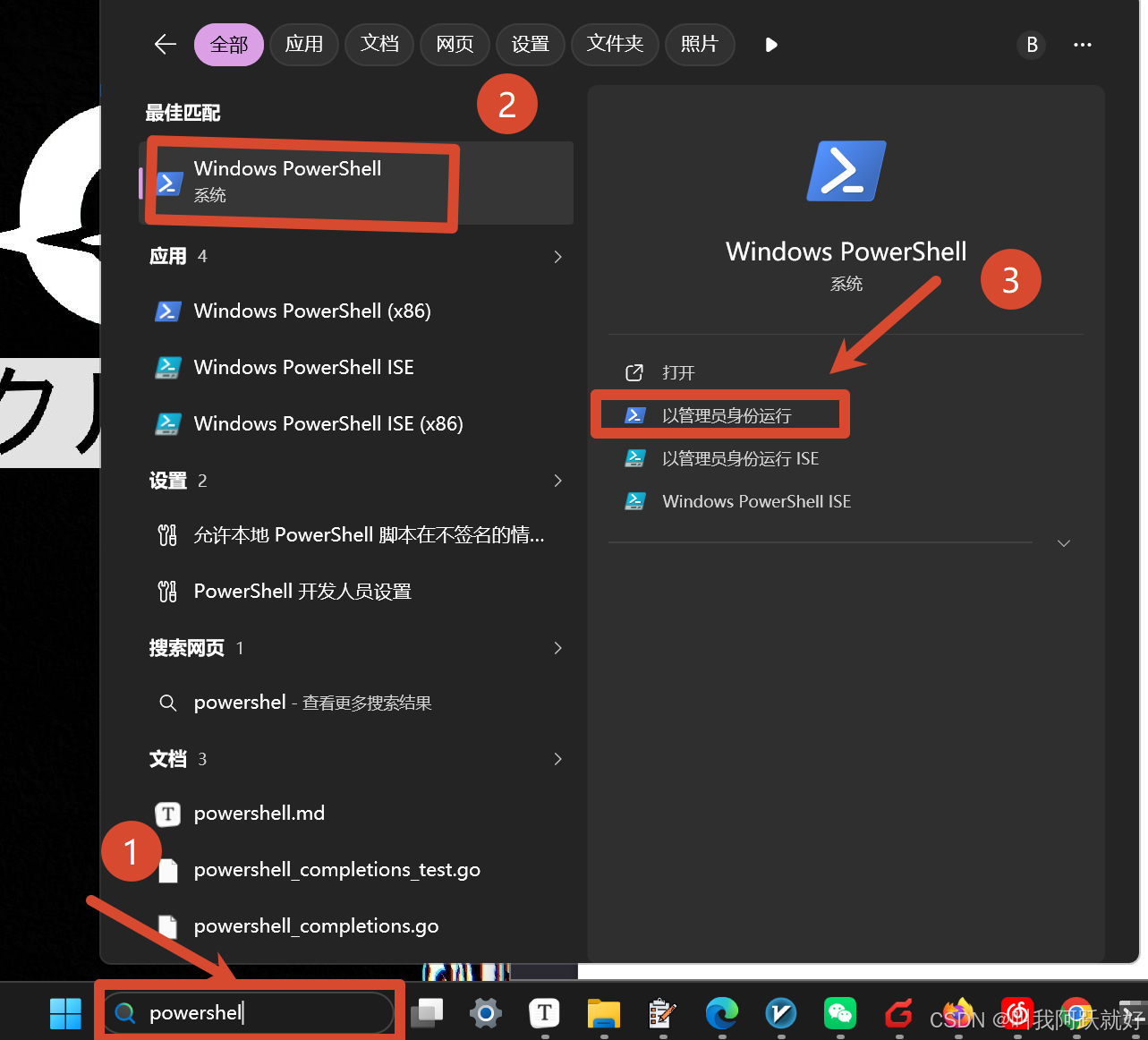Open Windows PowerShell (x86) result
This screenshot has width=1148, height=1040.
click(356, 311)
